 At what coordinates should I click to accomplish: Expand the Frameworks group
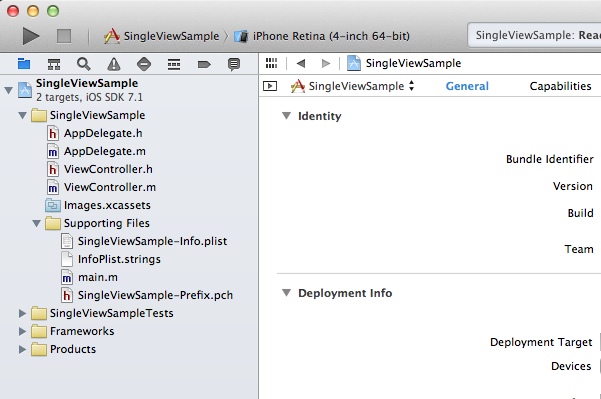pyautogui.click(x=22, y=331)
